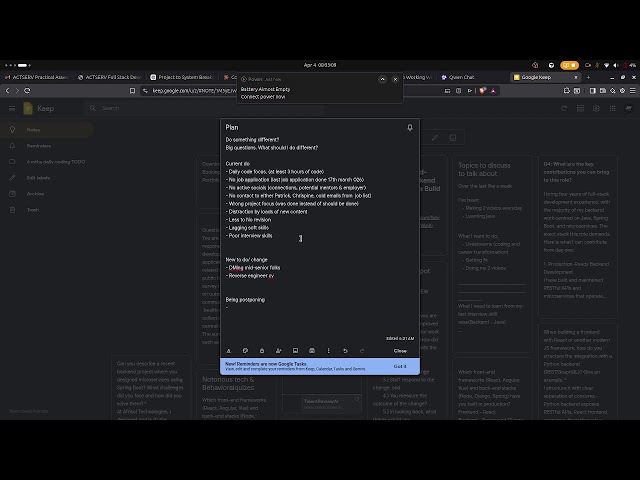Viewport: 640px width, 480px height.
Task: Switch to the Project to System Breakdown tab
Action: [x=182, y=77]
